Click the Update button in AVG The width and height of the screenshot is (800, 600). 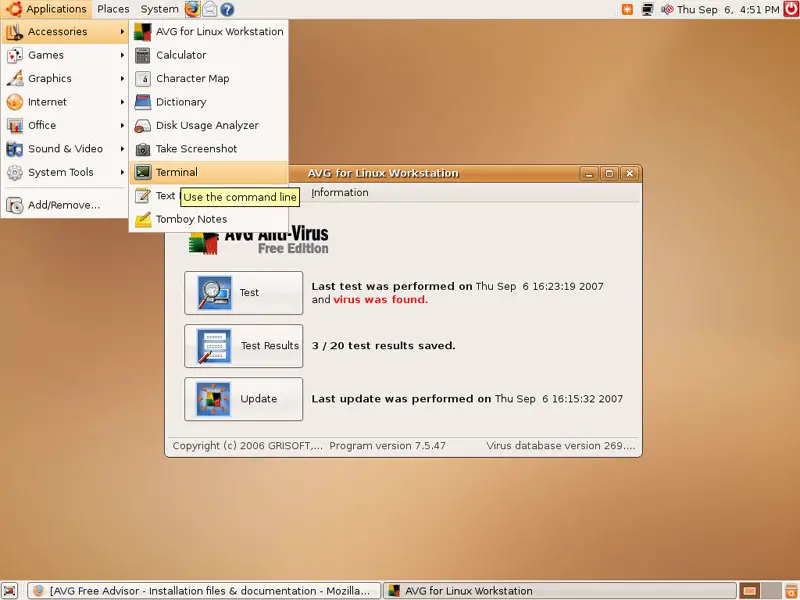(x=243, y=399)
